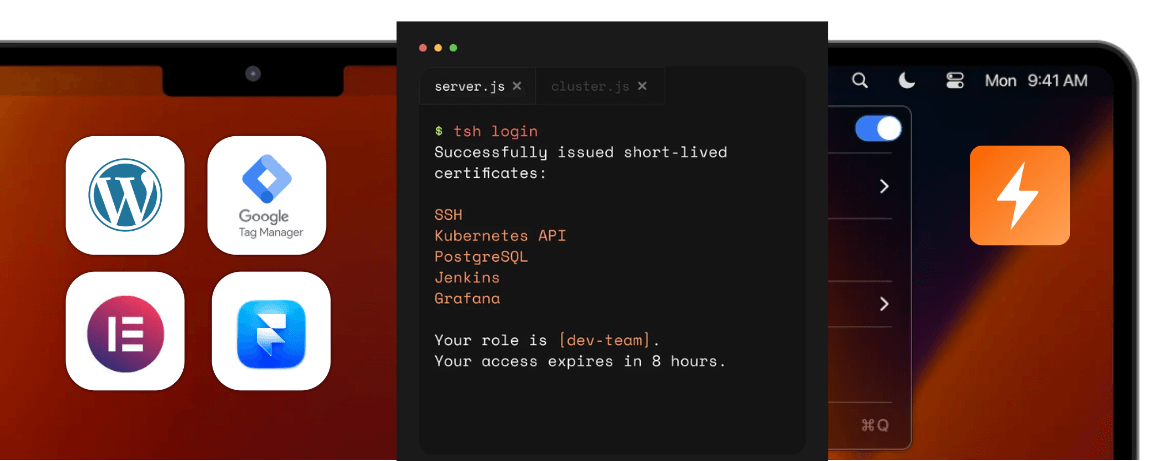Launch the Elementor app icon
Image resolution: width=1164 pixels, height=461 pixels.
(x=125, y=331)
